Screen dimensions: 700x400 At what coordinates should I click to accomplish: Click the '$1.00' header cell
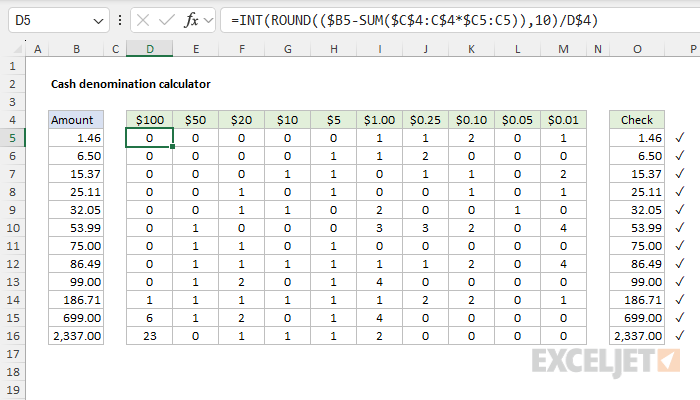tap(379, 120)
